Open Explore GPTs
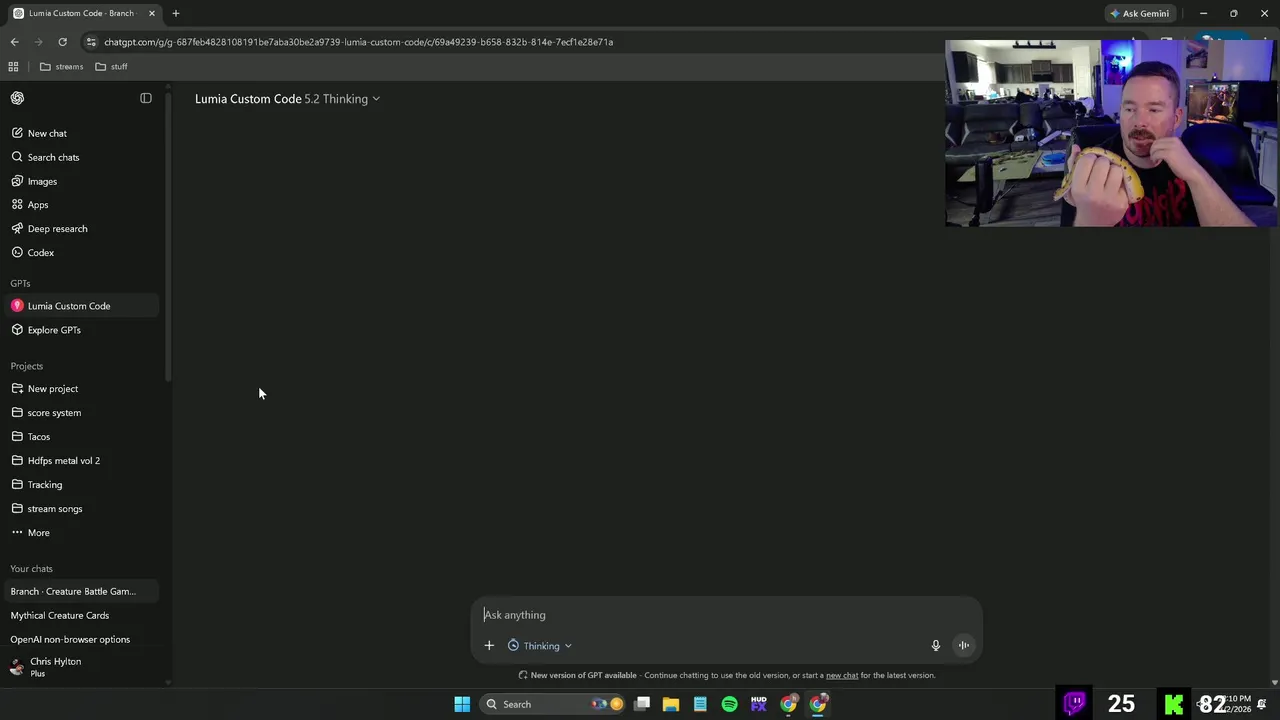The height and width of the screenshot is (720, 1280). pyautogui.click(x=80, y=330)
